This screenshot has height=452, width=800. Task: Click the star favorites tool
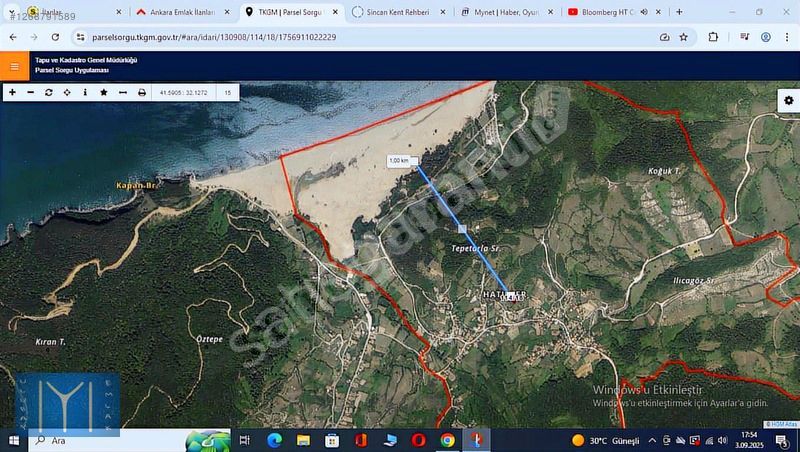click(x=103, y=92)
